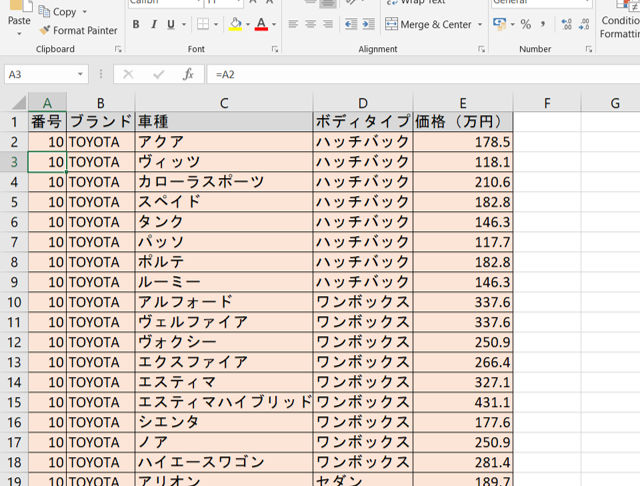Screen dimensions: 640x486
Task: Toggle underline formatting
Action: [x=171, y=24]
